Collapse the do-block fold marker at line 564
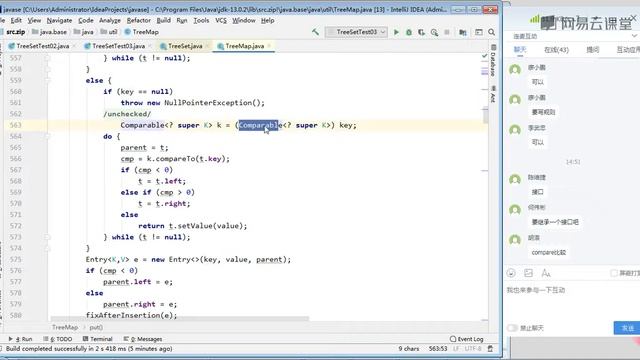The width and height of the screenshot is (640, 360). (x=47, y=136)
